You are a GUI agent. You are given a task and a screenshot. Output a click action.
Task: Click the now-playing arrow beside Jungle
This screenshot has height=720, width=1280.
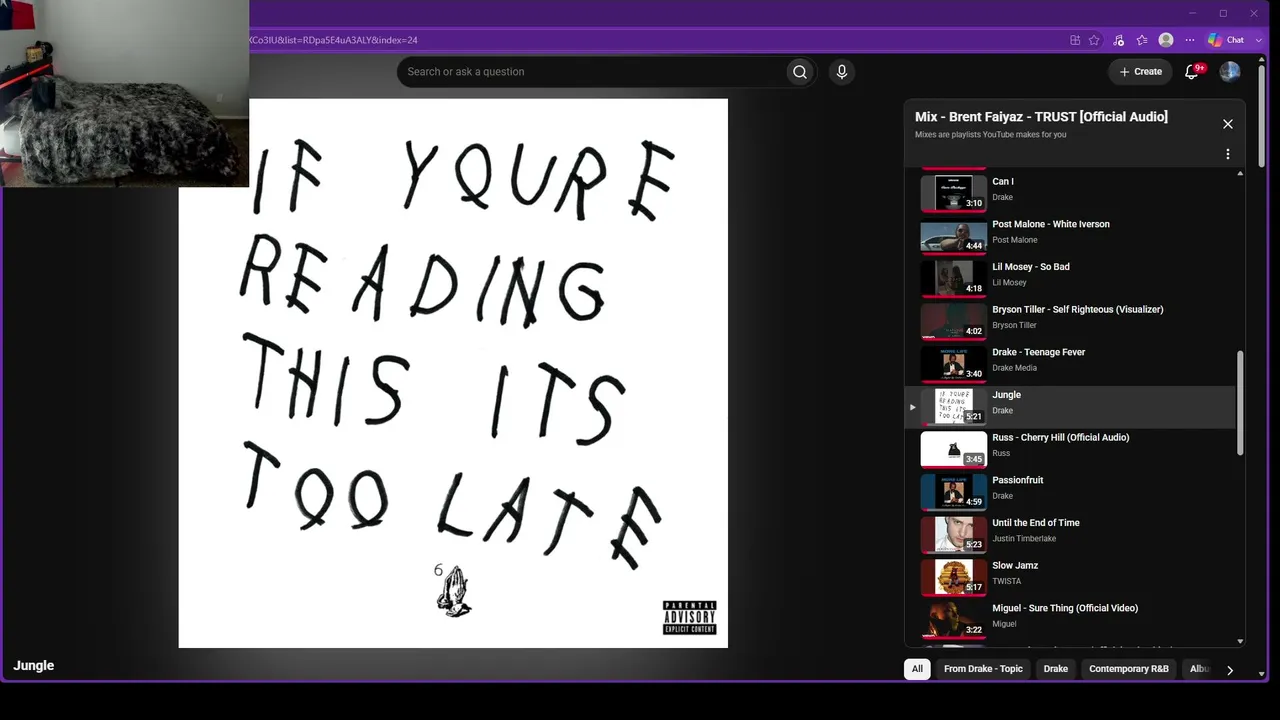tap(912, 407)
